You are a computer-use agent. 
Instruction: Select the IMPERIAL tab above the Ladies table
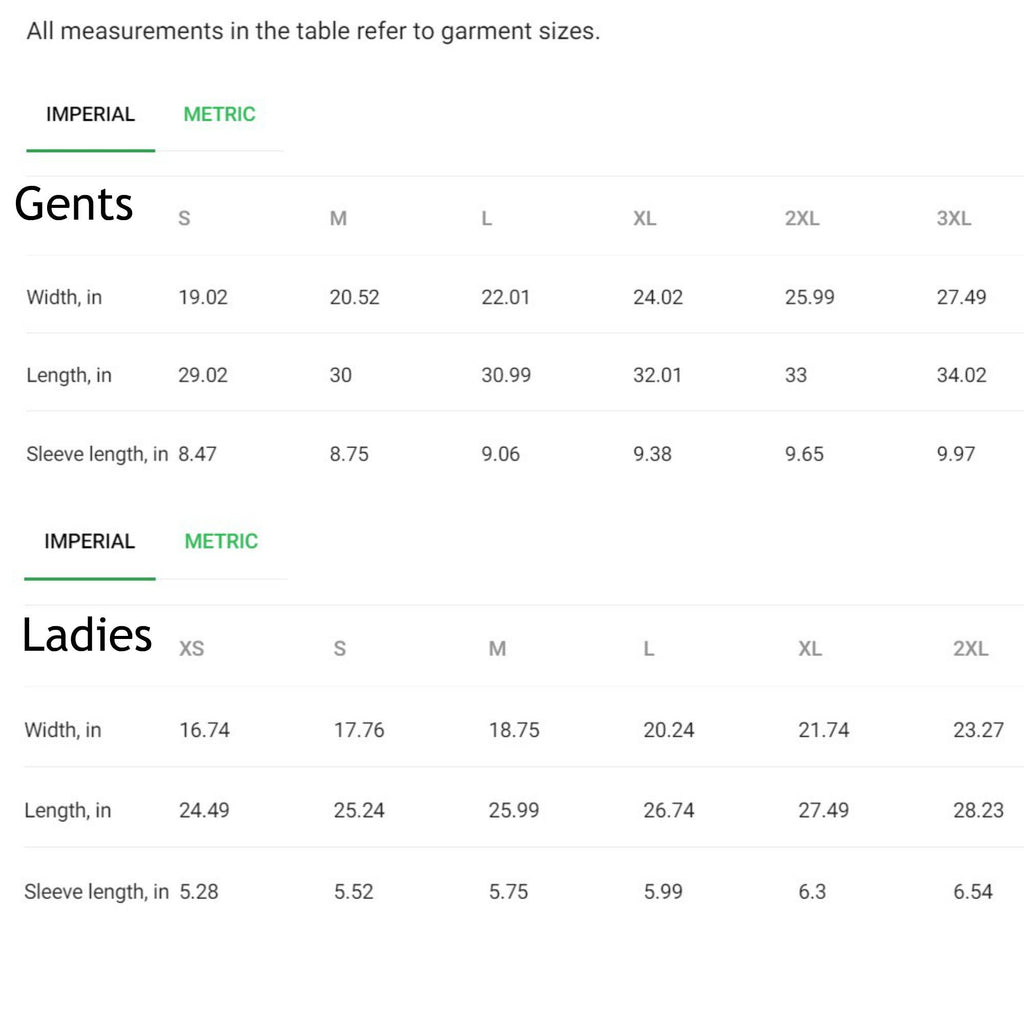tap(89, 542)
